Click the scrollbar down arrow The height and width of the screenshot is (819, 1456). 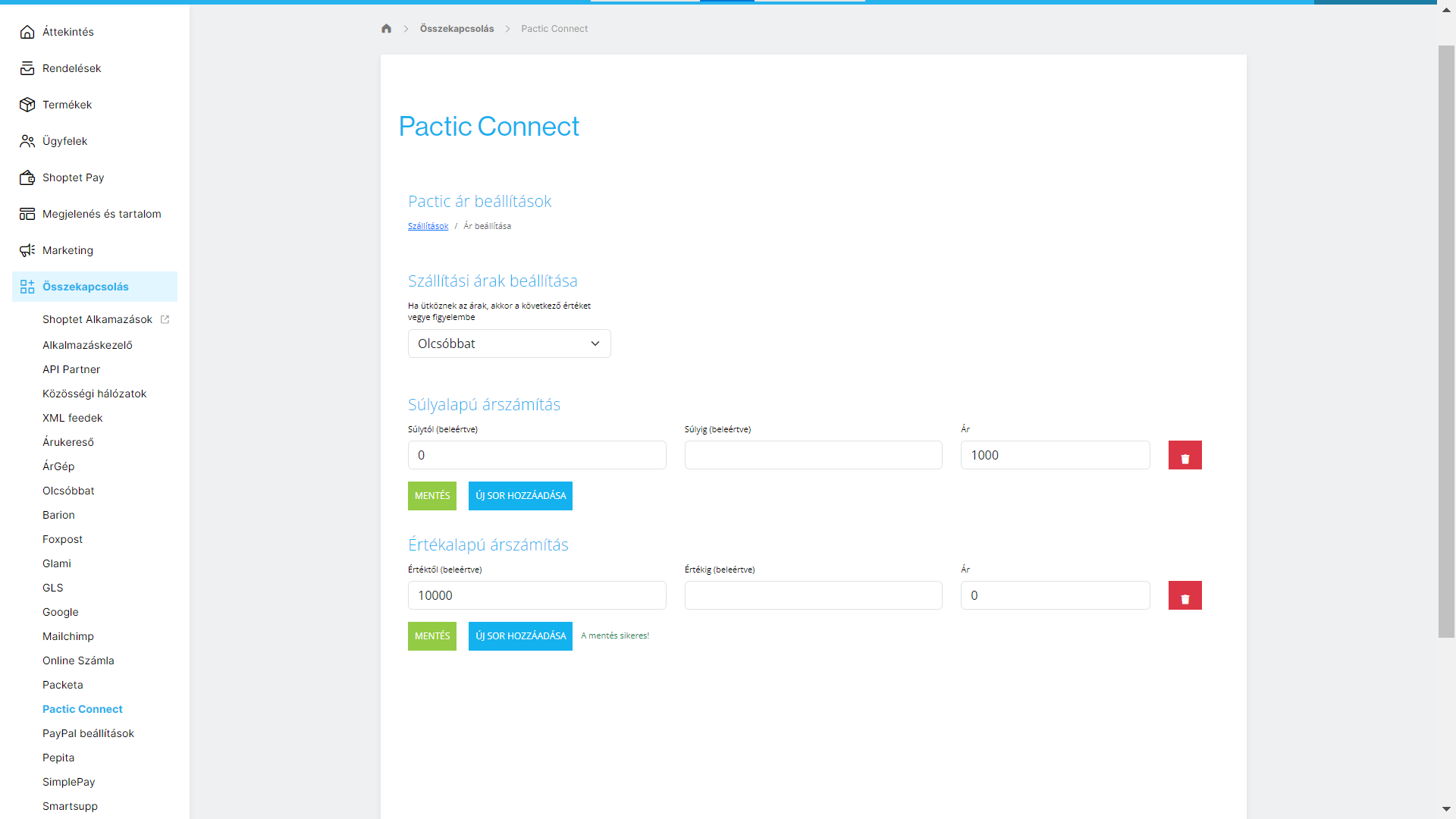[x=1446, y=809]
